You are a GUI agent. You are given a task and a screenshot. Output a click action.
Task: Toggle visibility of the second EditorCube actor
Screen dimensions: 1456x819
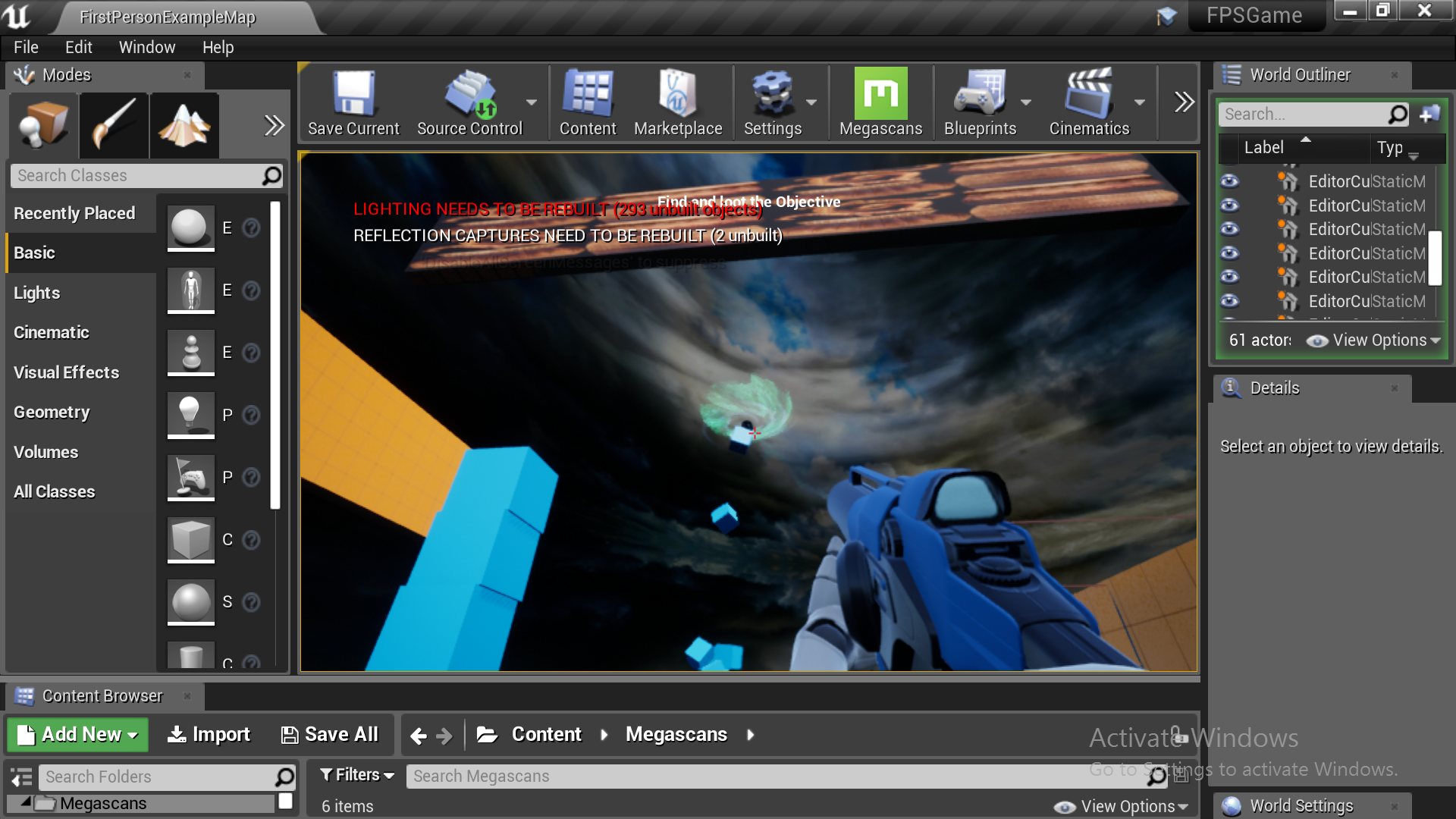(1229, 206)
